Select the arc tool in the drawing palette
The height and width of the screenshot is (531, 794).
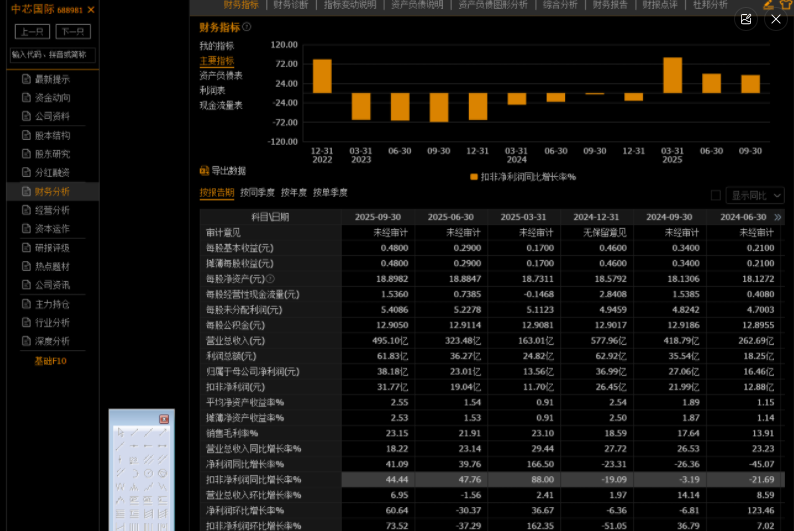(134, 473)
